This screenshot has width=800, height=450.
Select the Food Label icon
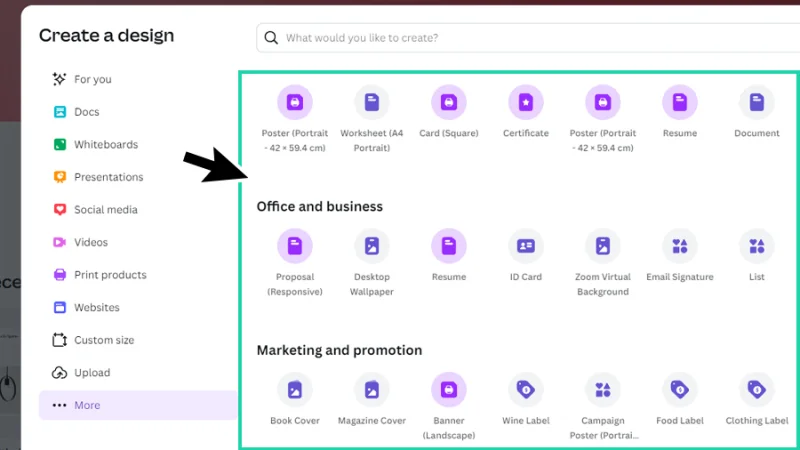680,390
